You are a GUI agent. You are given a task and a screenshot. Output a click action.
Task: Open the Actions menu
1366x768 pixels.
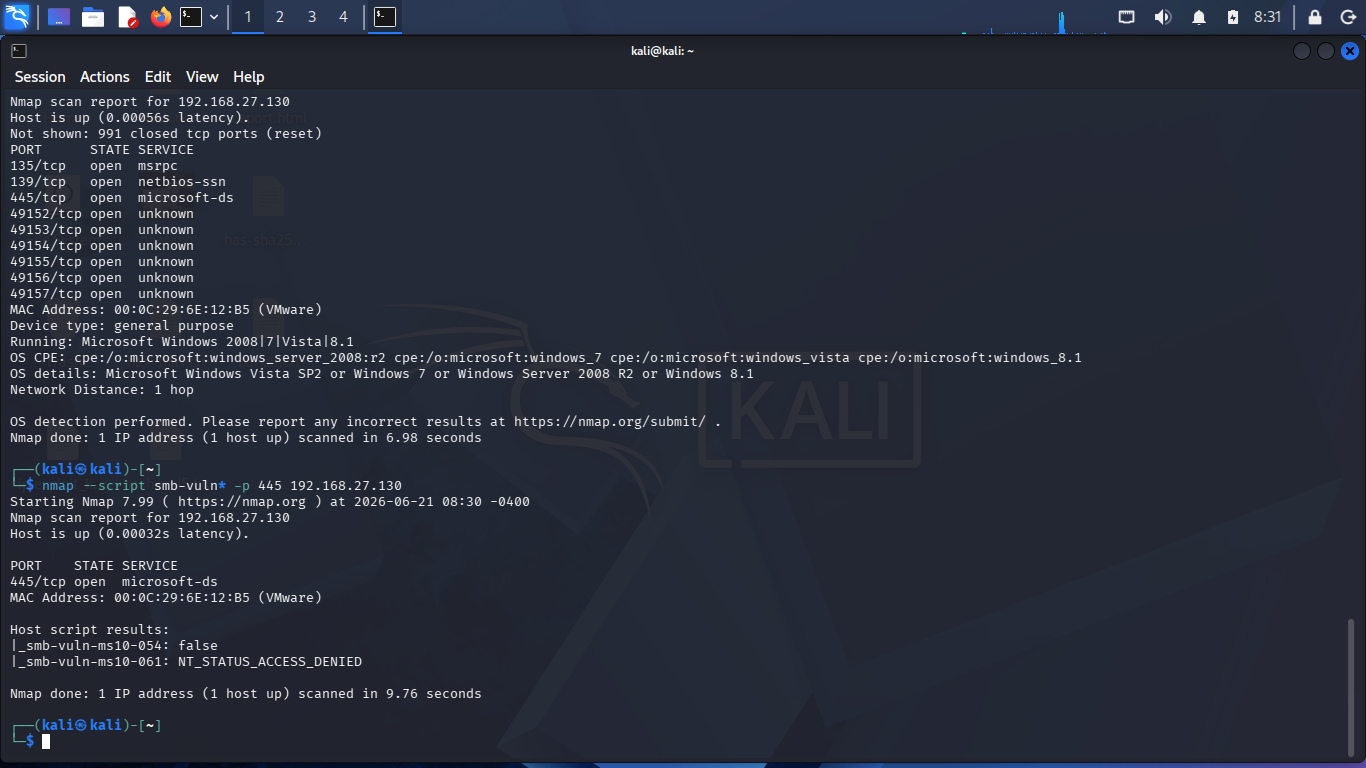click(x=105, y=77)
